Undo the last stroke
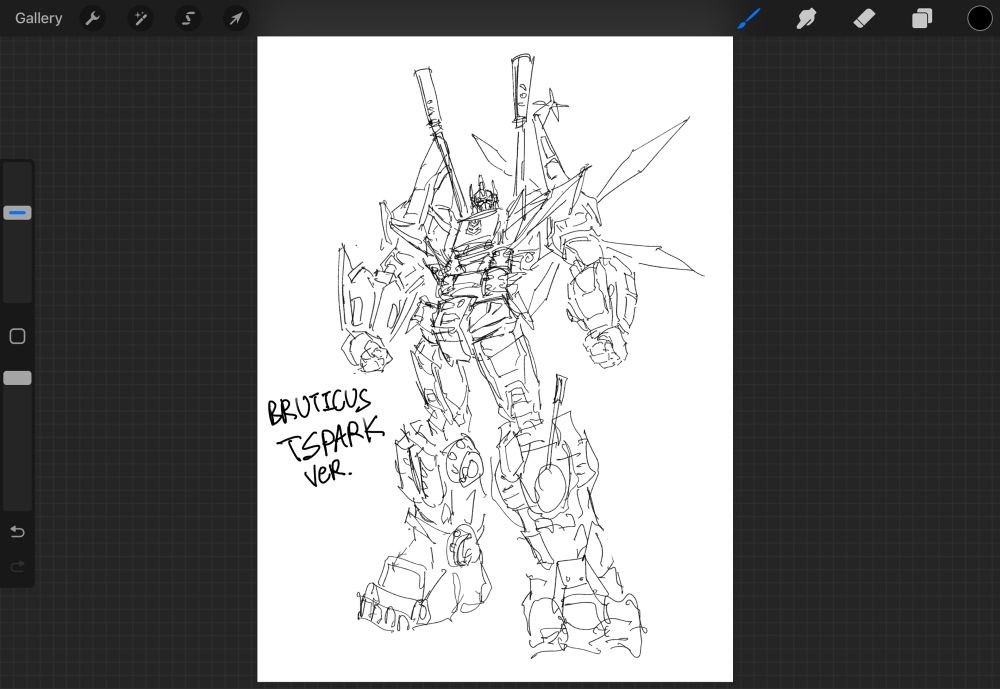 [x=17, y=531]
